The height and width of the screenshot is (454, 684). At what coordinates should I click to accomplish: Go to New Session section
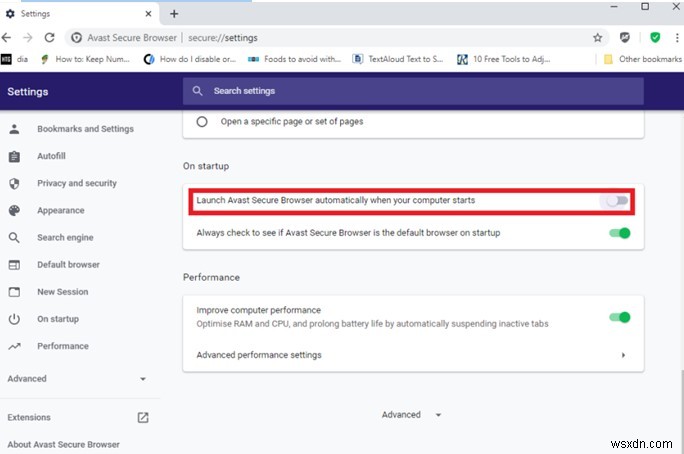click(63, 292)
